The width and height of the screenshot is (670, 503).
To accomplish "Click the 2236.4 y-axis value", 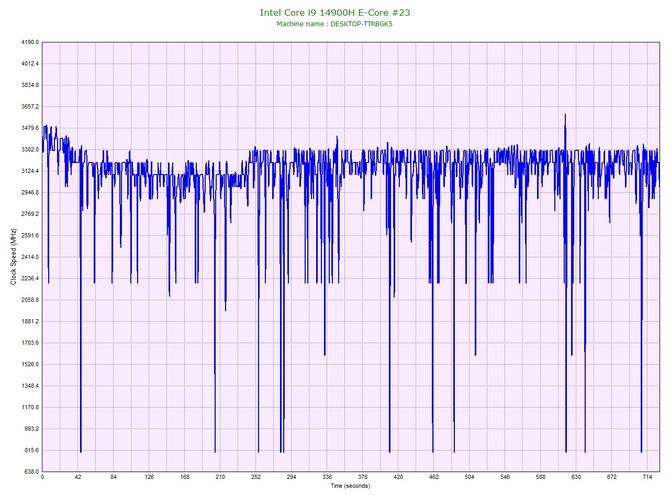I will pos(30,278).
